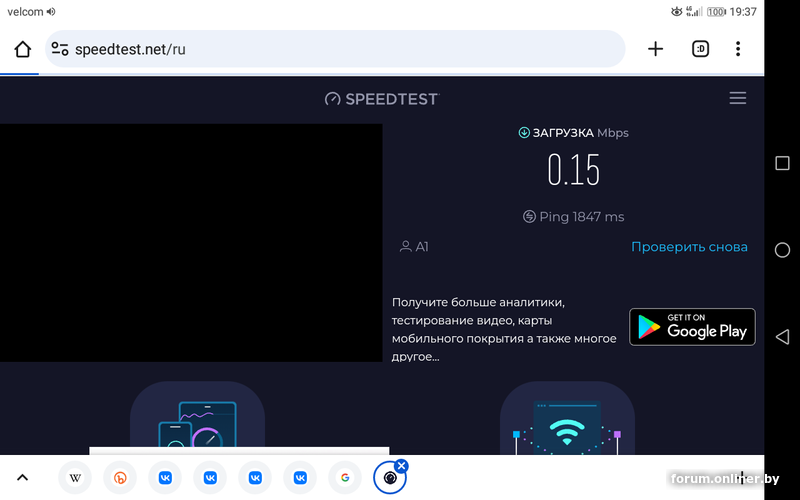Switch to the Wikipedia tab

pyautogui.click(x=75, y=478)
